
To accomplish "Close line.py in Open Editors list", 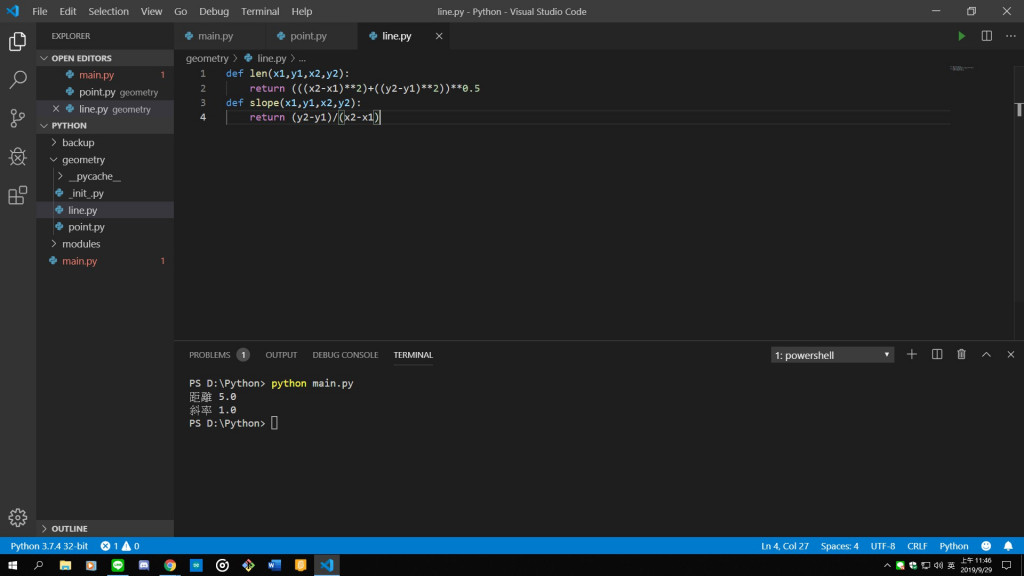I will 56,109.
